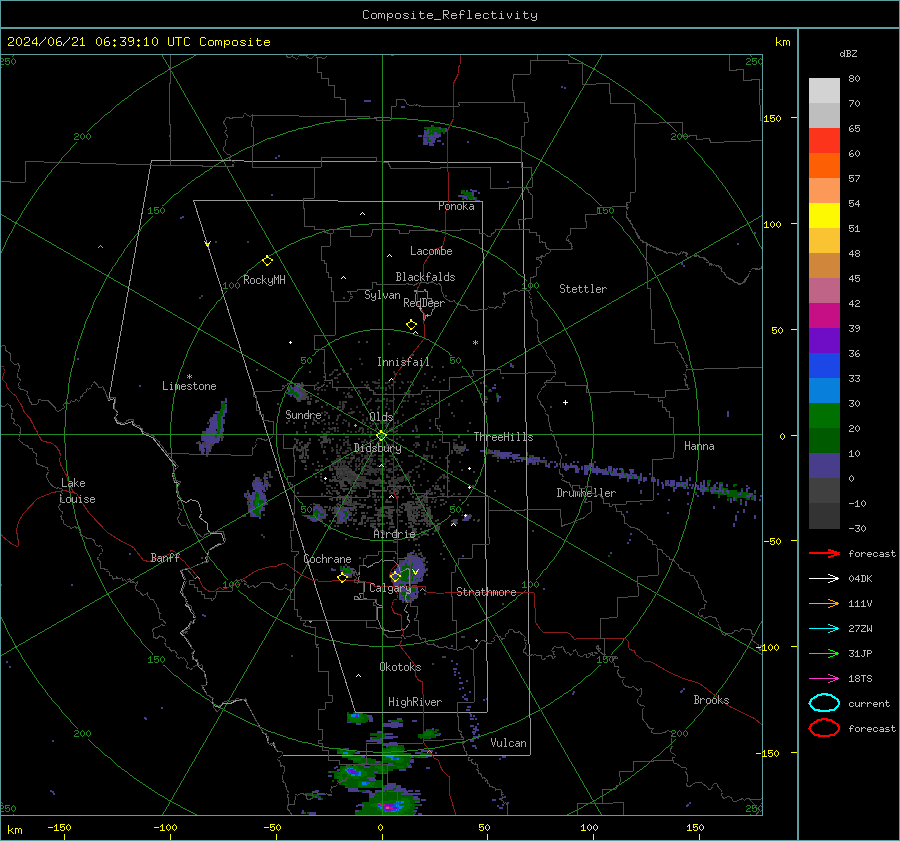Click the Sundre city label
The width and height of the screenshot is (900, 841).
coord(303,414)
